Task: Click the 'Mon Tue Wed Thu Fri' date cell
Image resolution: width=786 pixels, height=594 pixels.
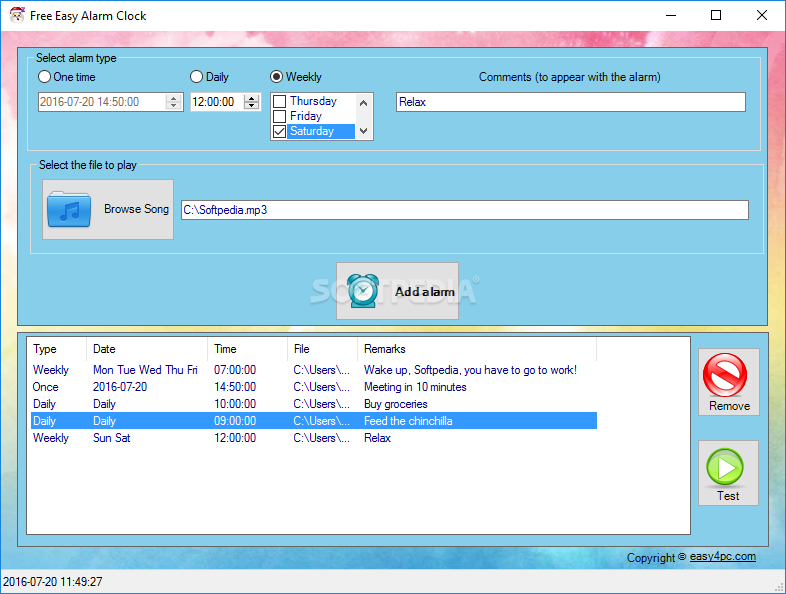Action: click(145, 370)
